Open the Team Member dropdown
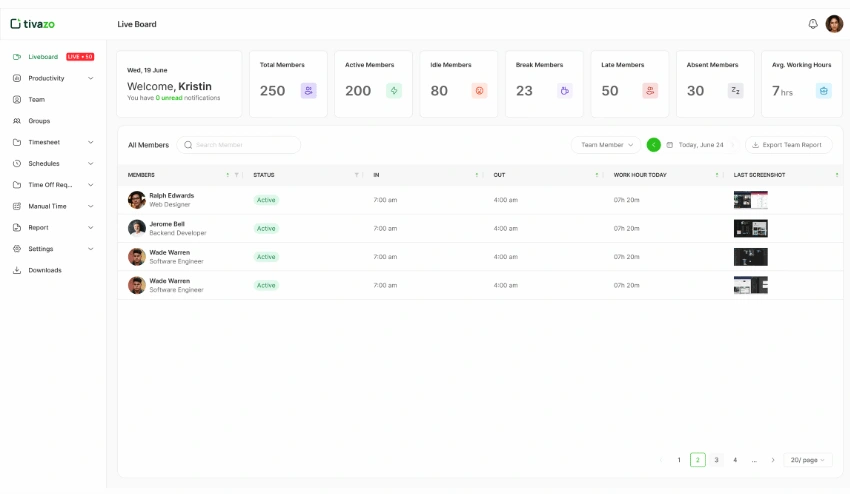 click(x=606, y=145)
